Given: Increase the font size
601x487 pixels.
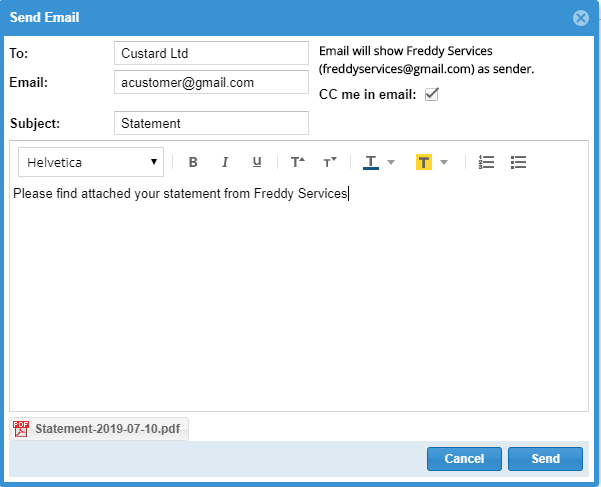Looking at the screenshot, I should coord(297,162).
